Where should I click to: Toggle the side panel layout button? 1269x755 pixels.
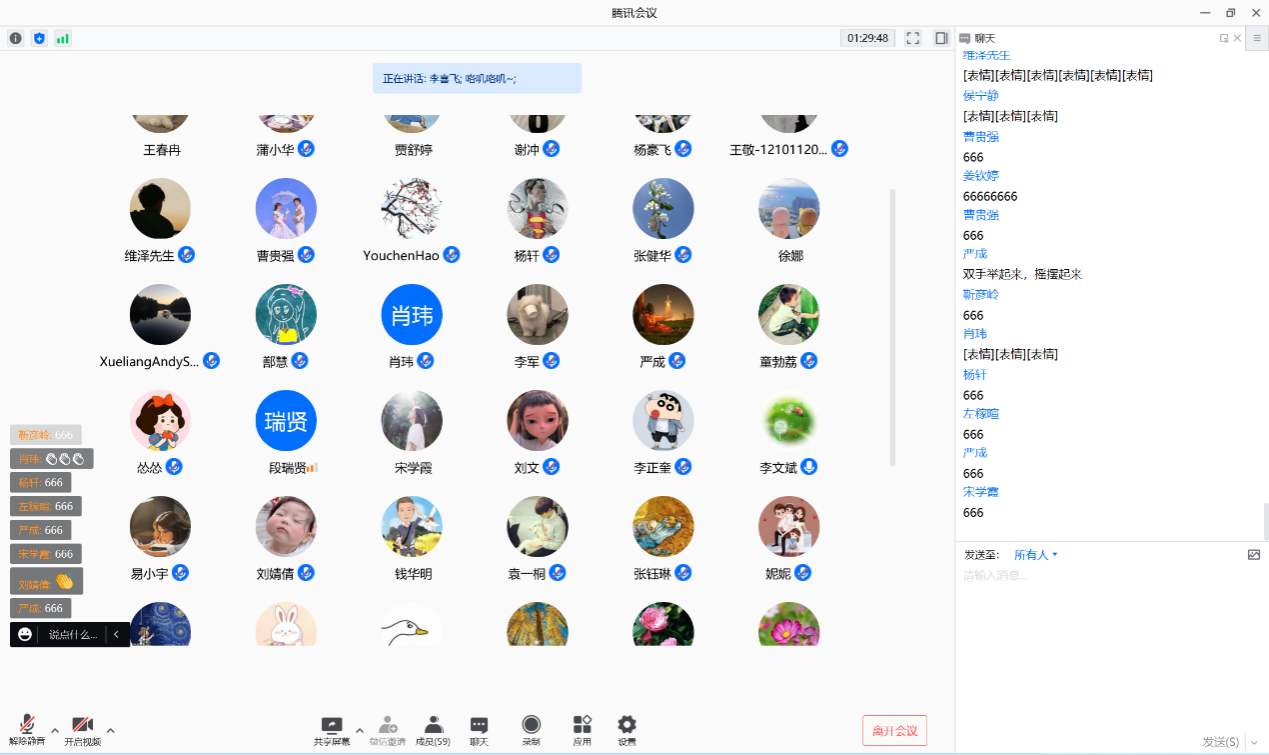(x=941, y=38)
